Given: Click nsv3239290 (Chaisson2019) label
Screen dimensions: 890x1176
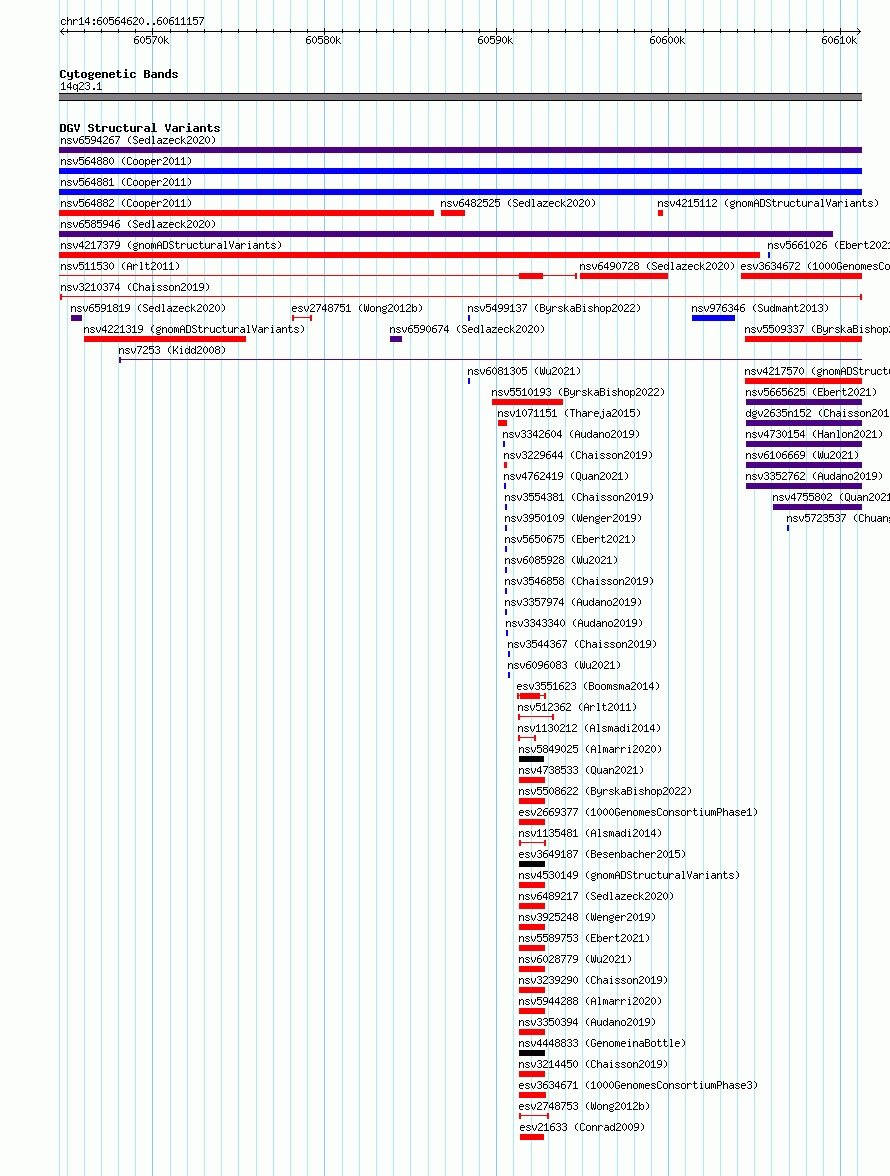Looking at the screenshot, I should click(x=593, y=980).
